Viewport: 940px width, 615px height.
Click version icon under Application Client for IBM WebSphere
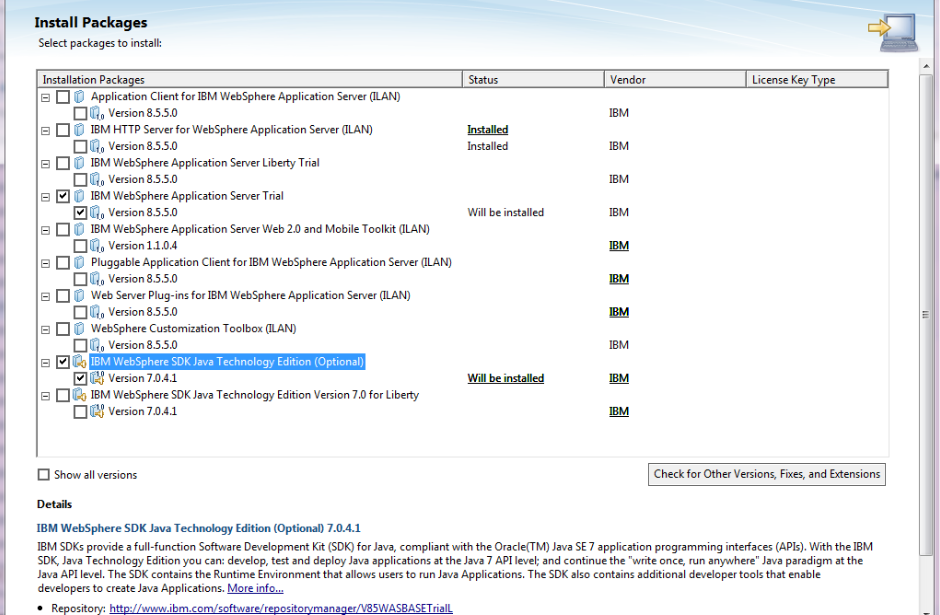click(97, 113)
